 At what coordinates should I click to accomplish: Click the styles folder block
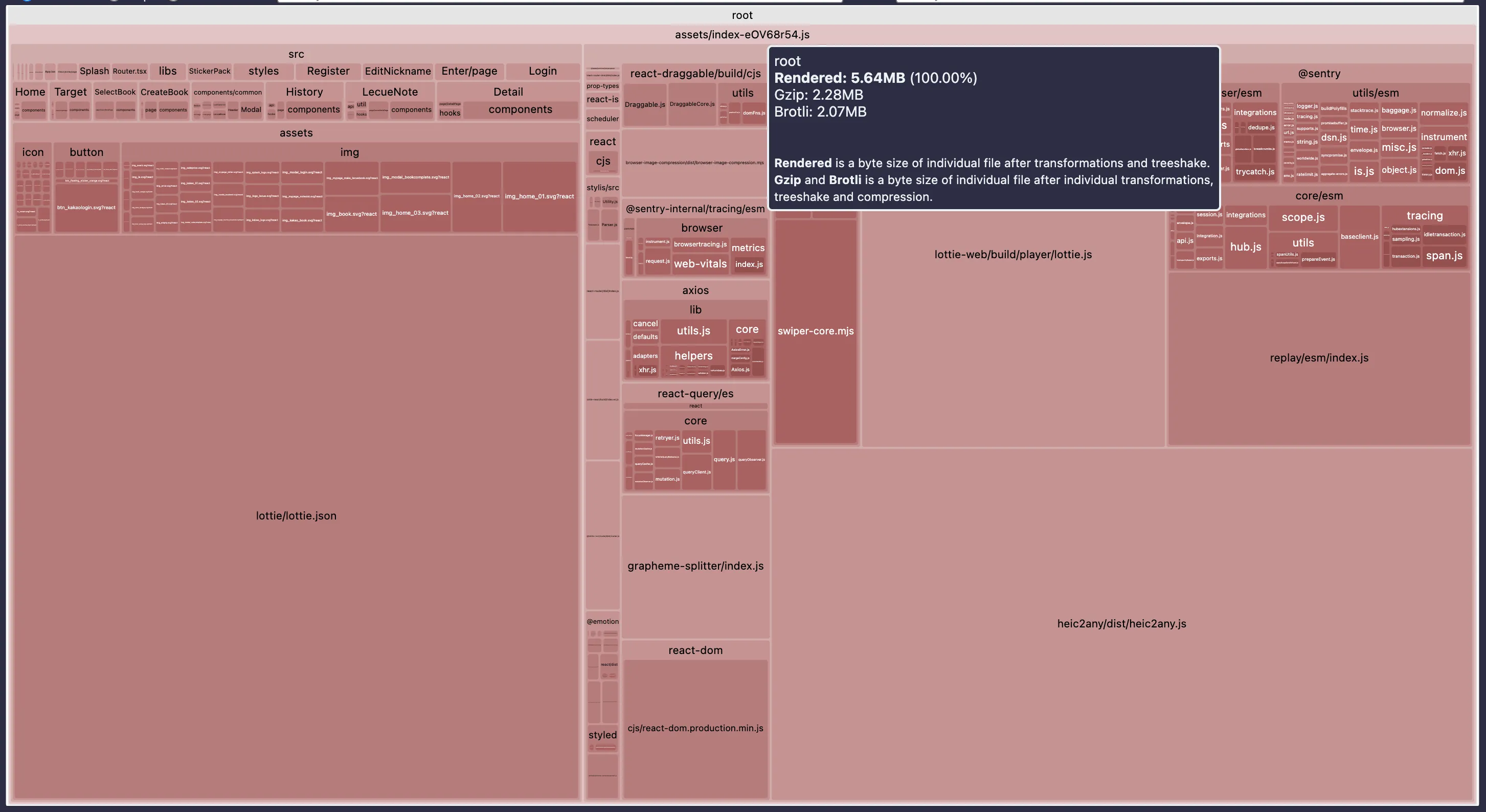pyautogui.click(x=264, y=71)
